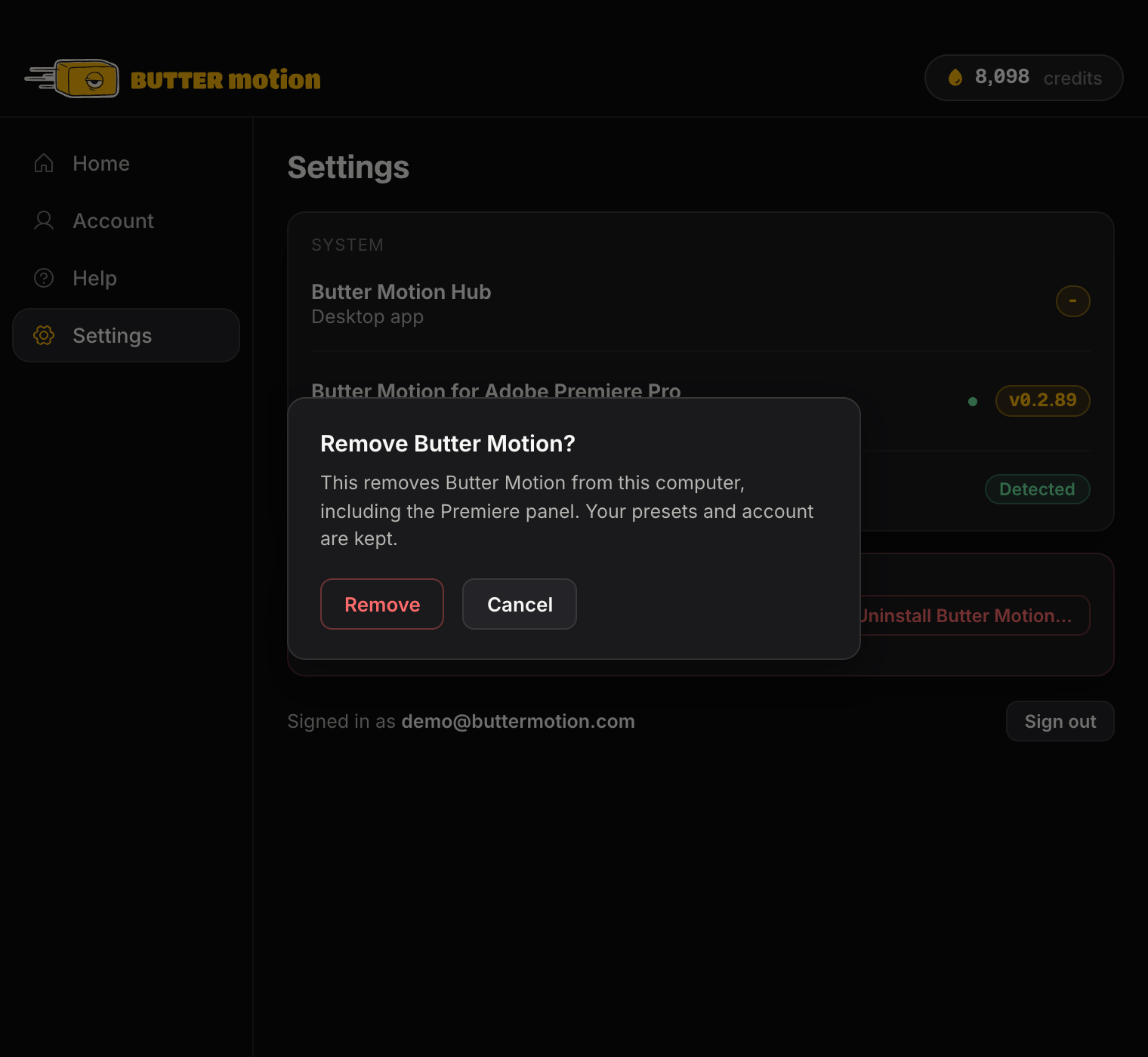Viewport: 1148px width, 1057px height.
Task: Dismiss the dialog with Cancel
Action: tap(520, 604)
